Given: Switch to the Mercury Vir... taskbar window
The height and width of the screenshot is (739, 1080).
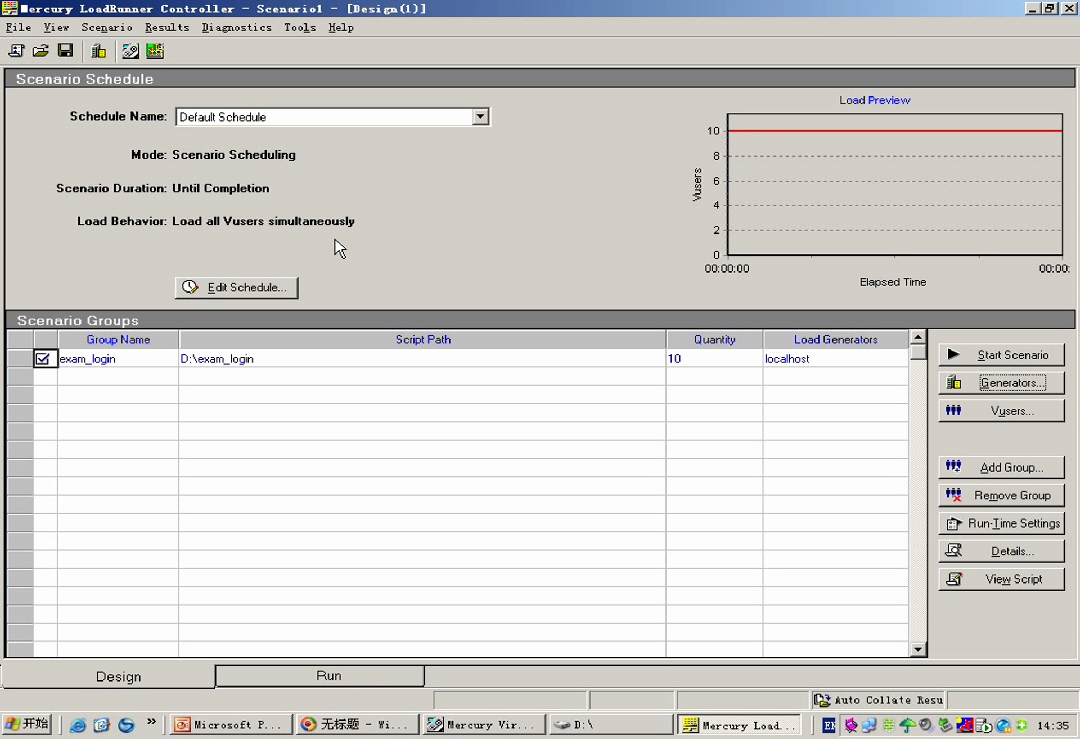Looking at the screenshot, I should 484,725.
